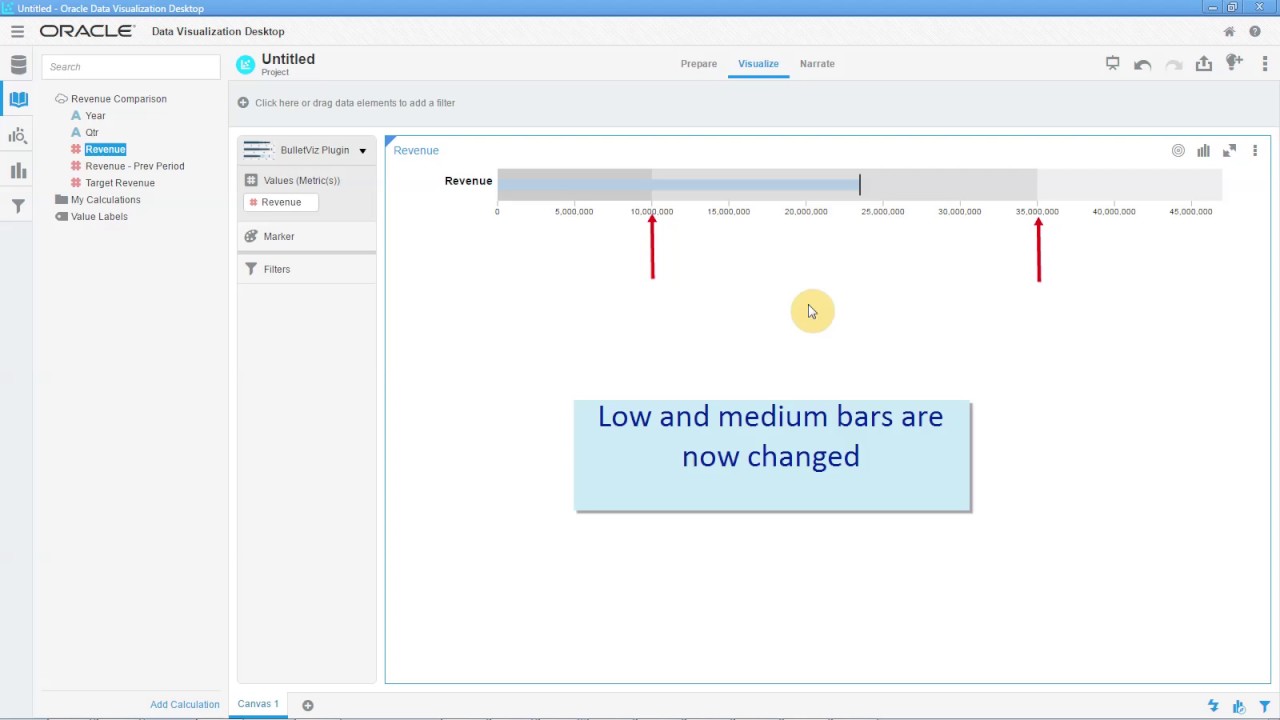Select the highlighted Revenue measure

pos(105,150)
